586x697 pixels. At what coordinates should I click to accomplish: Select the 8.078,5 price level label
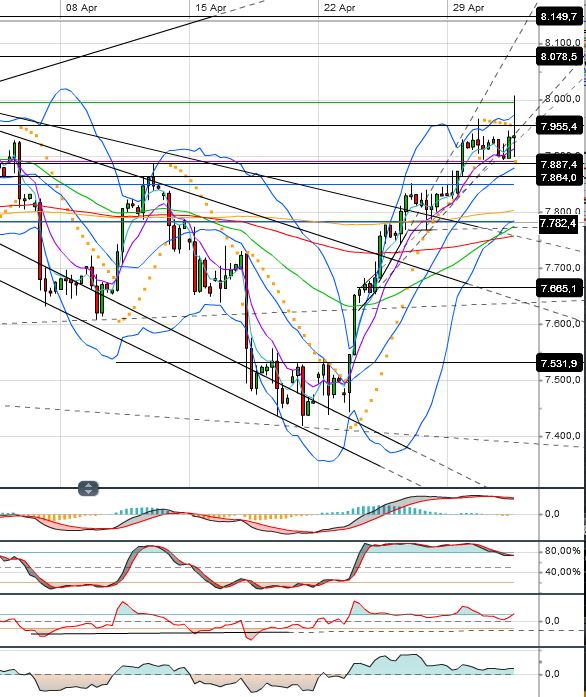click(559, 56)
